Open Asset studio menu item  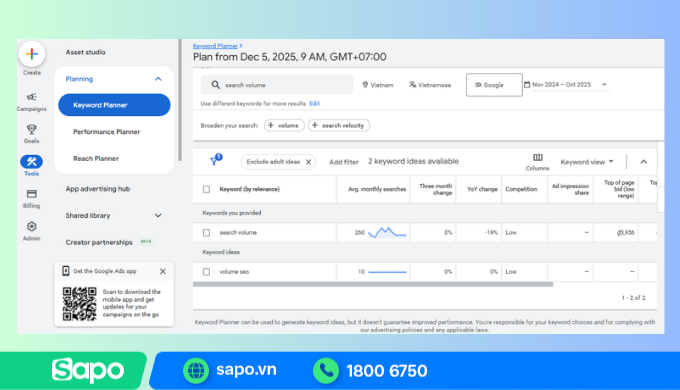85,52
